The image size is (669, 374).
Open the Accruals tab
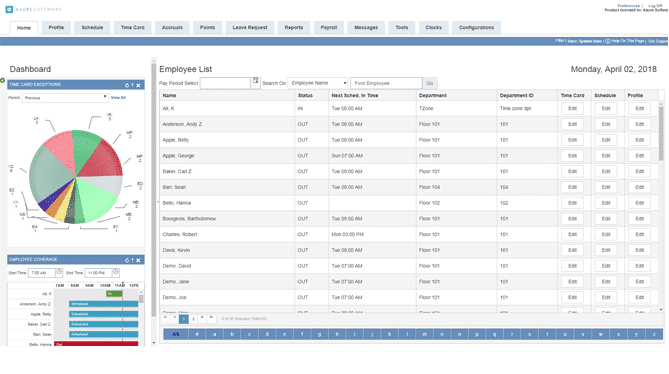[x=172, y=27]
